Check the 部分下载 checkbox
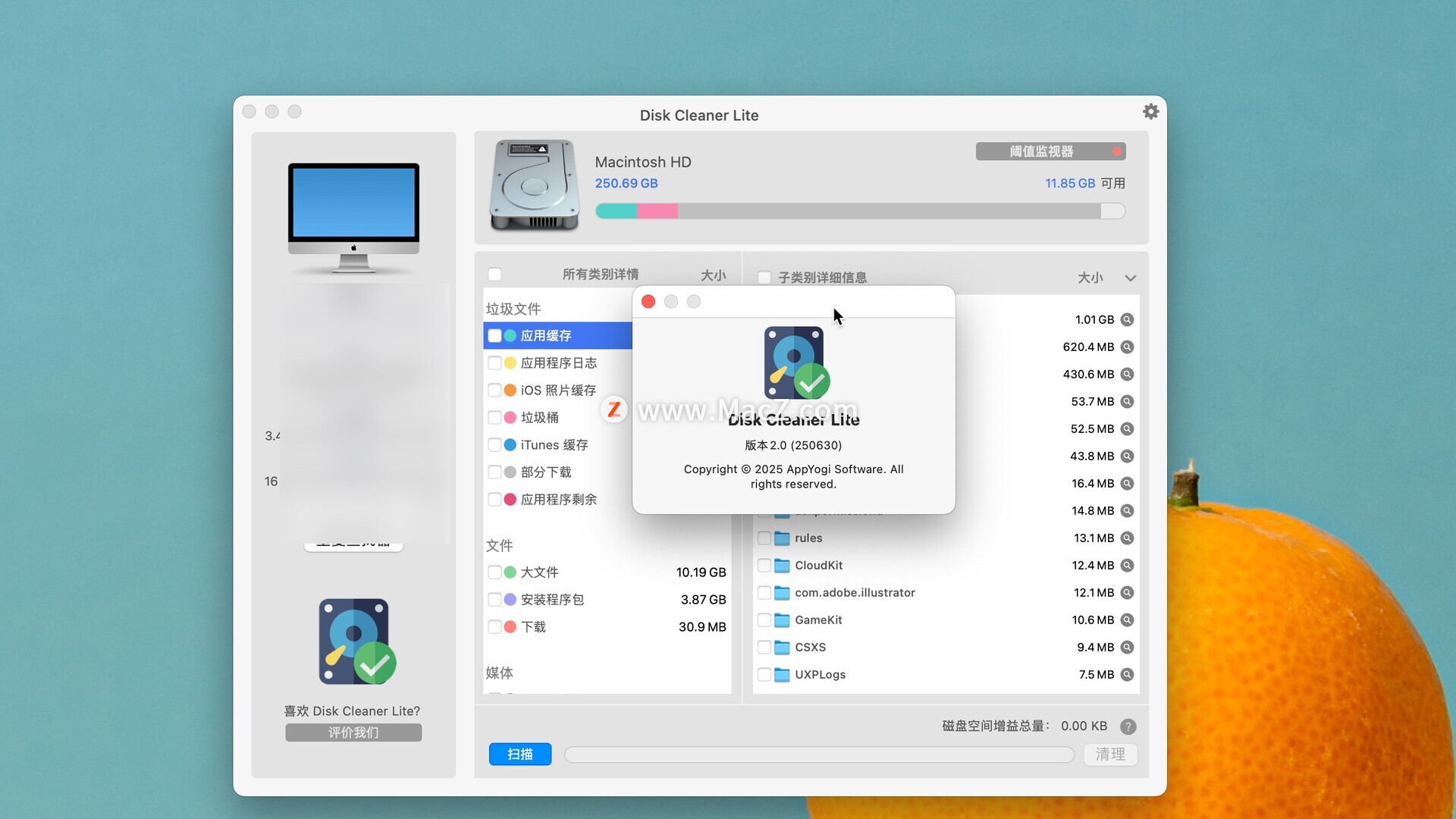Viewport: 1456px width, 819px height. pyautogui.click(x=494, y=472)
